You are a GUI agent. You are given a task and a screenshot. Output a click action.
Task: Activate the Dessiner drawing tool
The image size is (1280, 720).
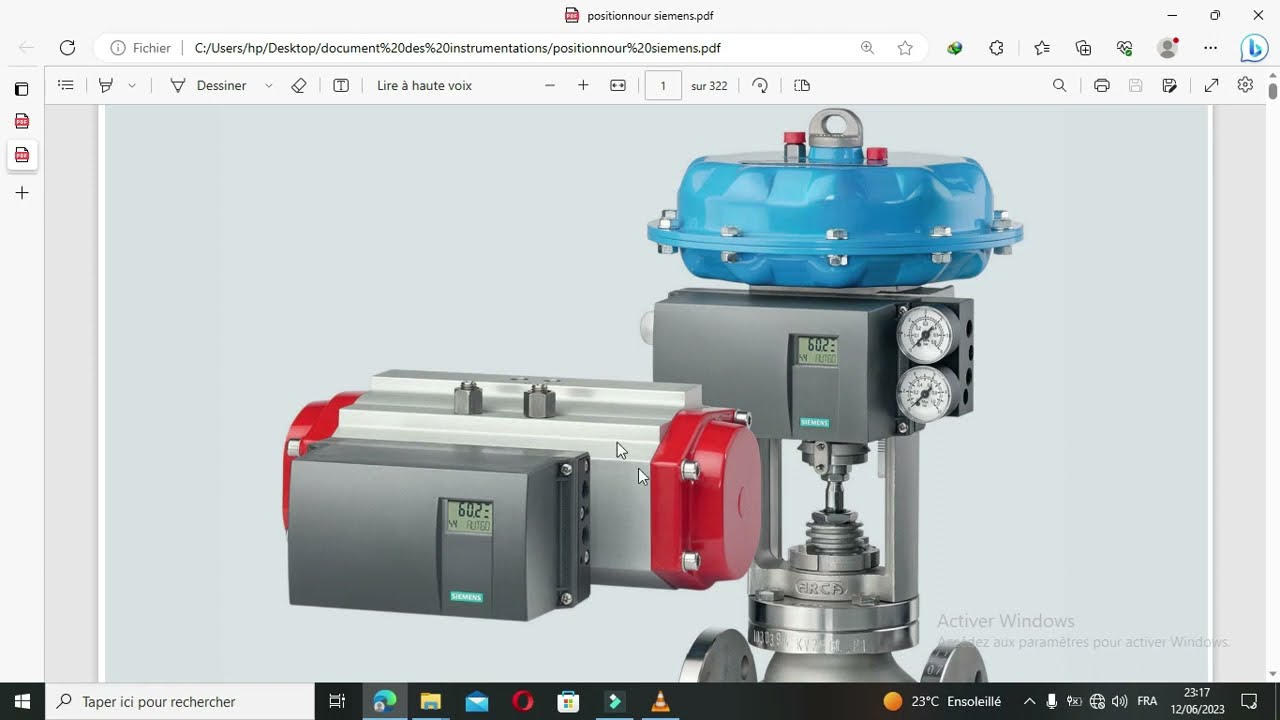pos(208,86)
